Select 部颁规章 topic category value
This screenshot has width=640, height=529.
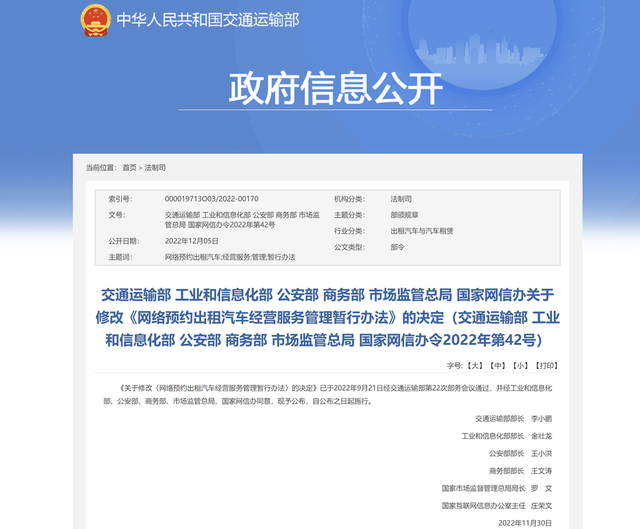[404, 215]
